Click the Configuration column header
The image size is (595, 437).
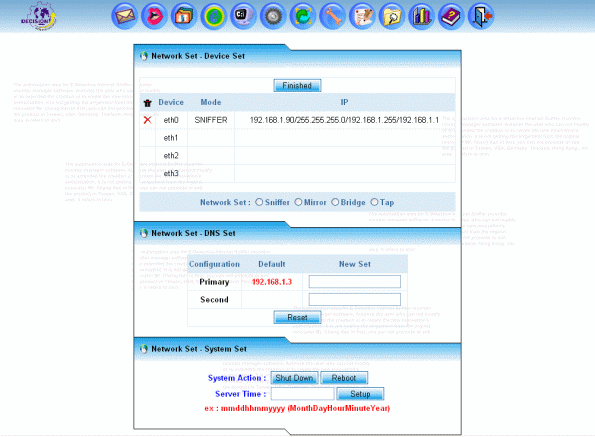[x=214, y=264]
